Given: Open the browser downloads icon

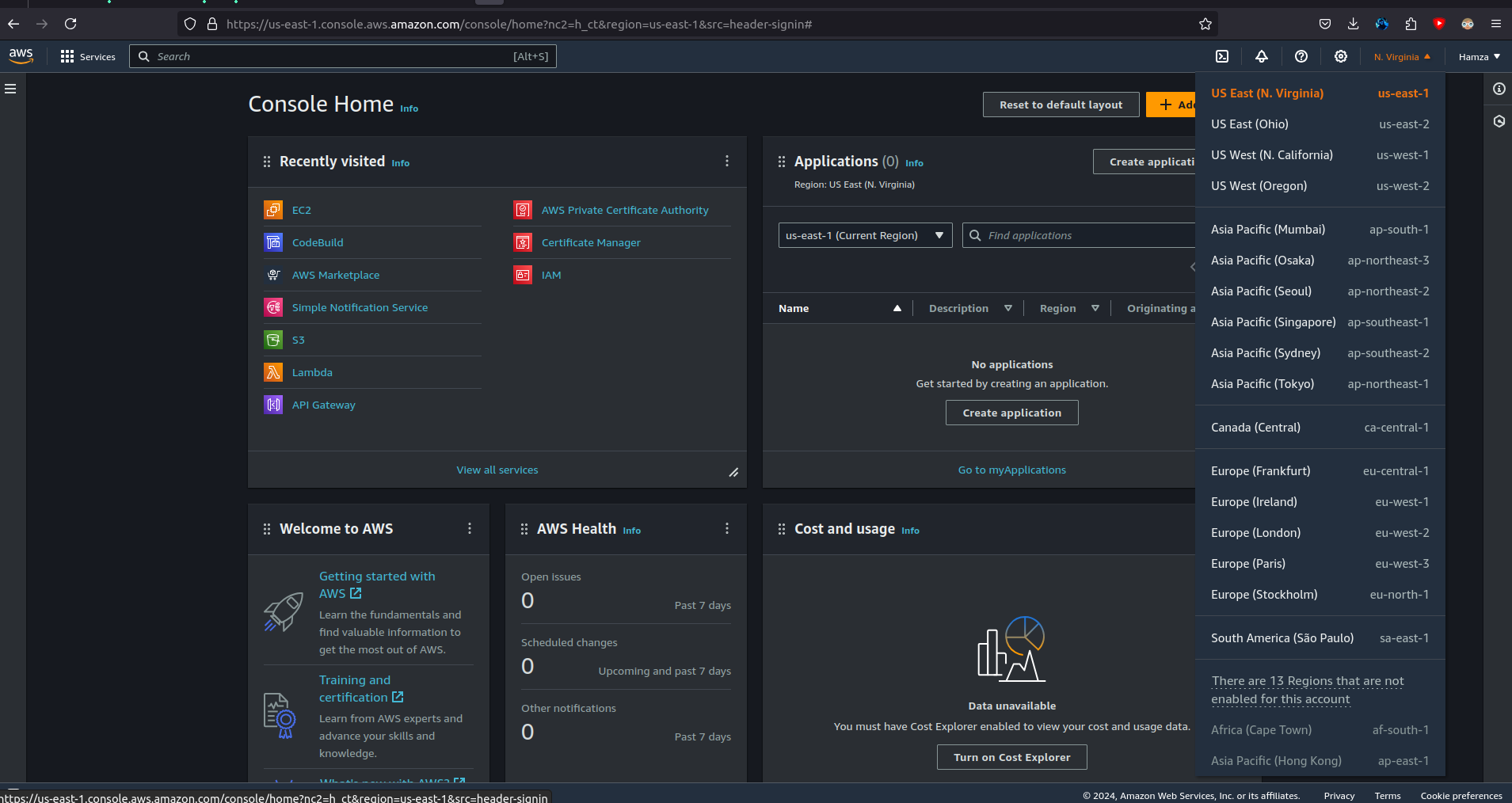Looking at the screenshot, I should [x=1354, y=24].
